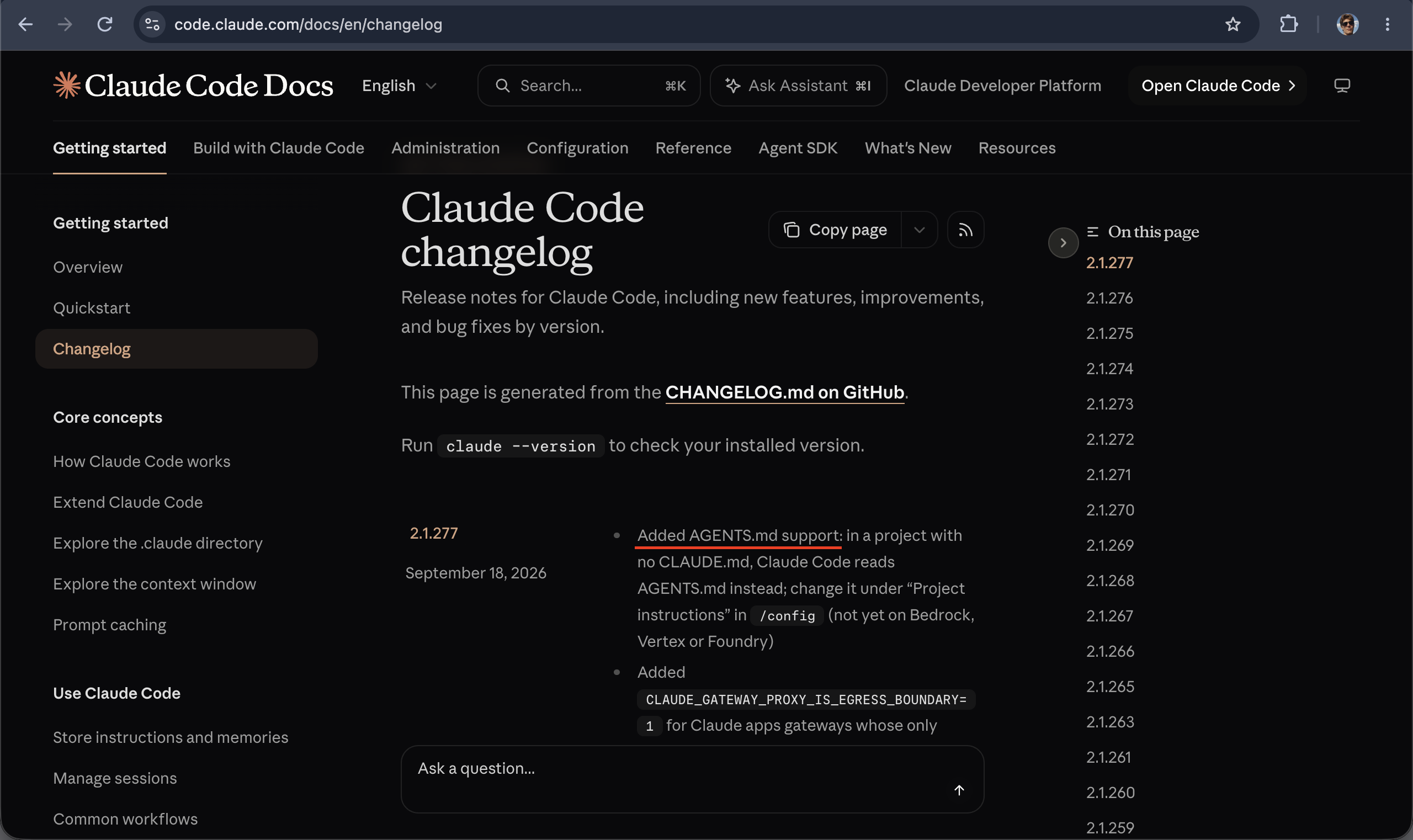Select Quickstart in the left sidebar
1413x840 pixels.
coord(91,308)
